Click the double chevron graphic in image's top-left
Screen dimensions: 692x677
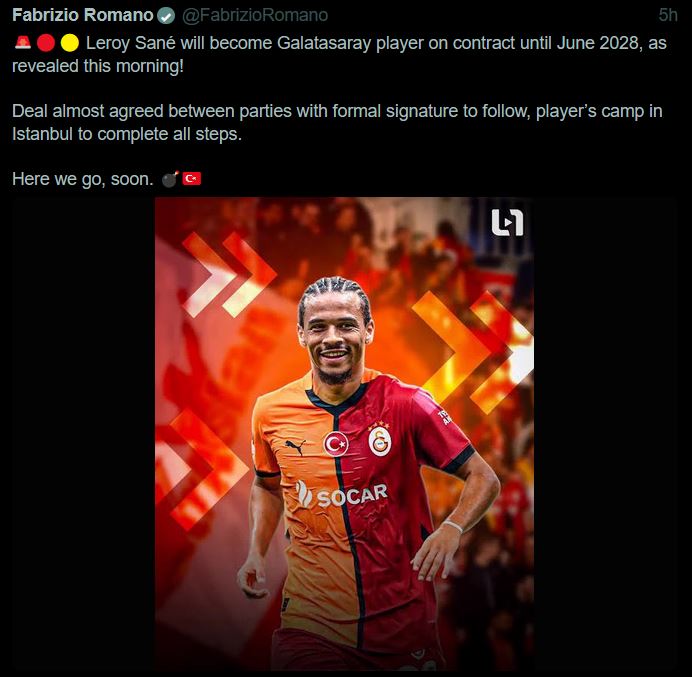(x=228, y=275)
